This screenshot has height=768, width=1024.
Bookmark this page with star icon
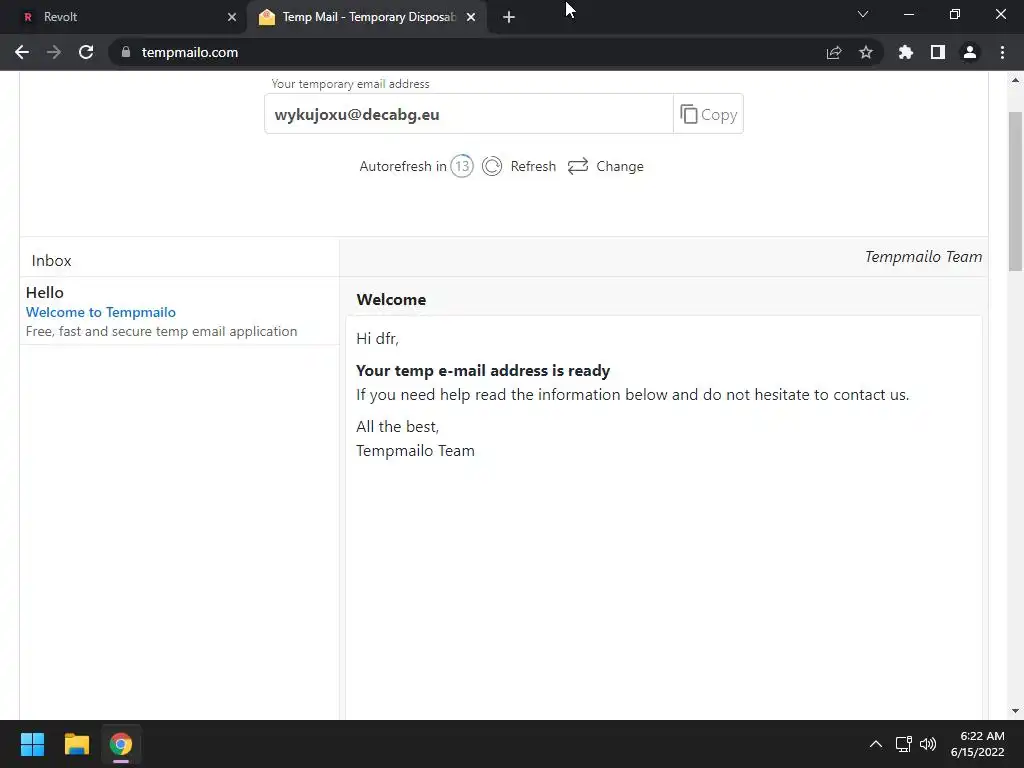pos(866,52)
